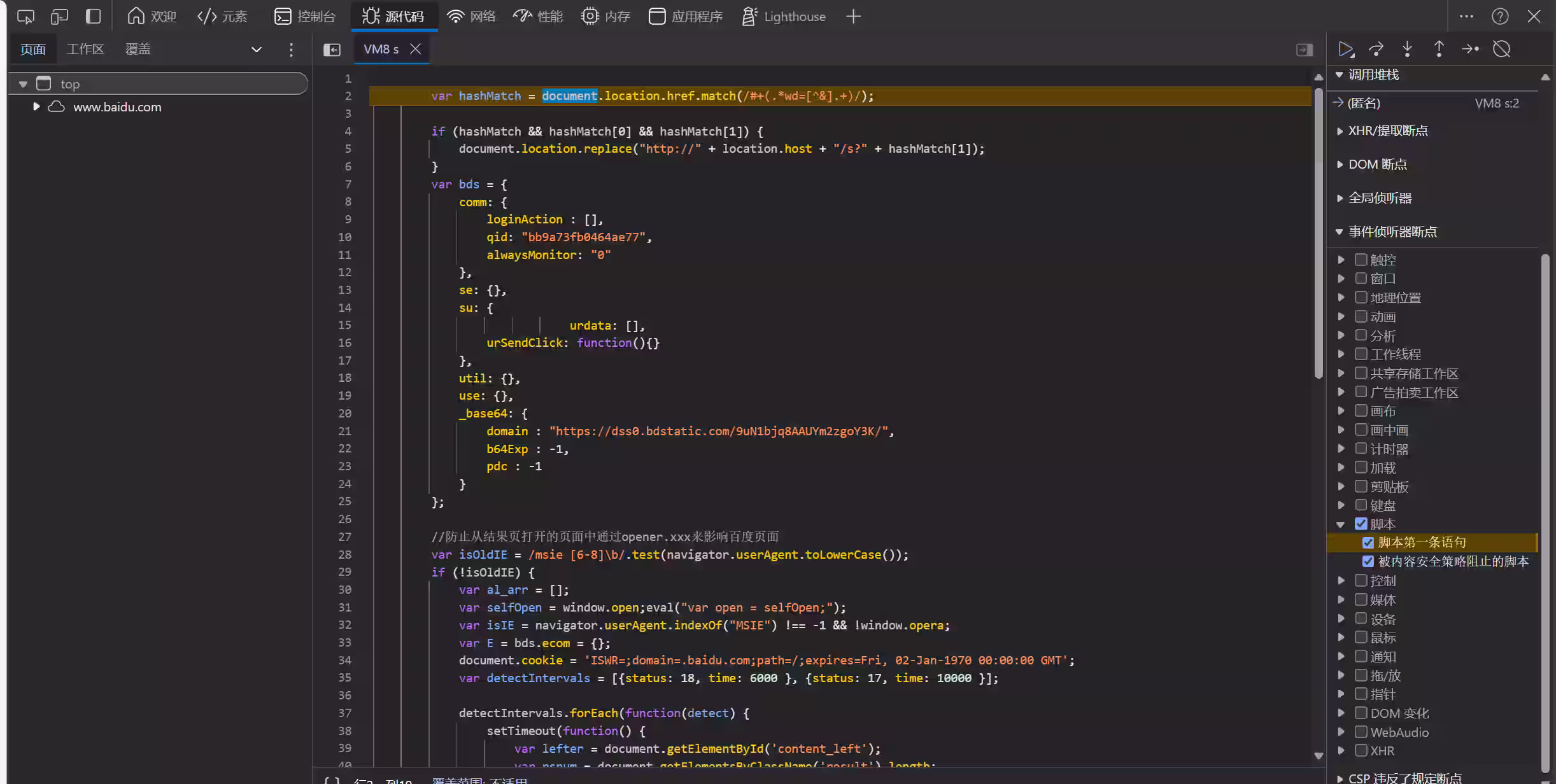The width and height of the screenshot is (1556, 784).
Task: Click the plus icon to add tool
Action: 853,17
